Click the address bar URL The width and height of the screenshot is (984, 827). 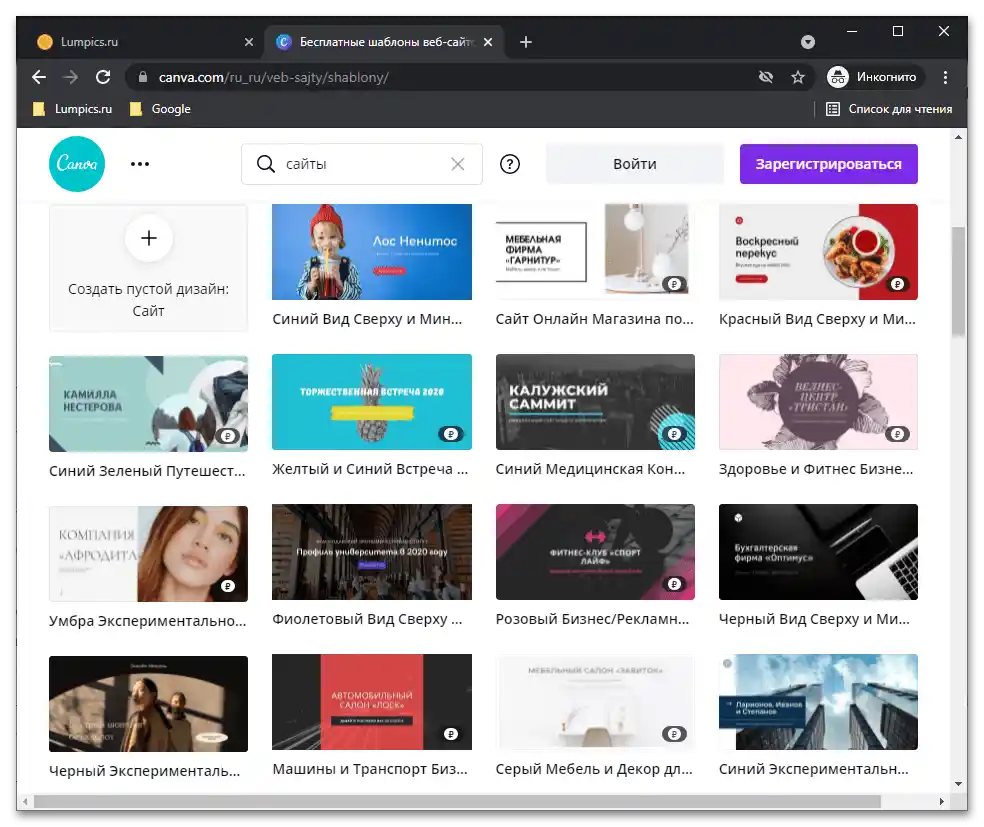274,77
